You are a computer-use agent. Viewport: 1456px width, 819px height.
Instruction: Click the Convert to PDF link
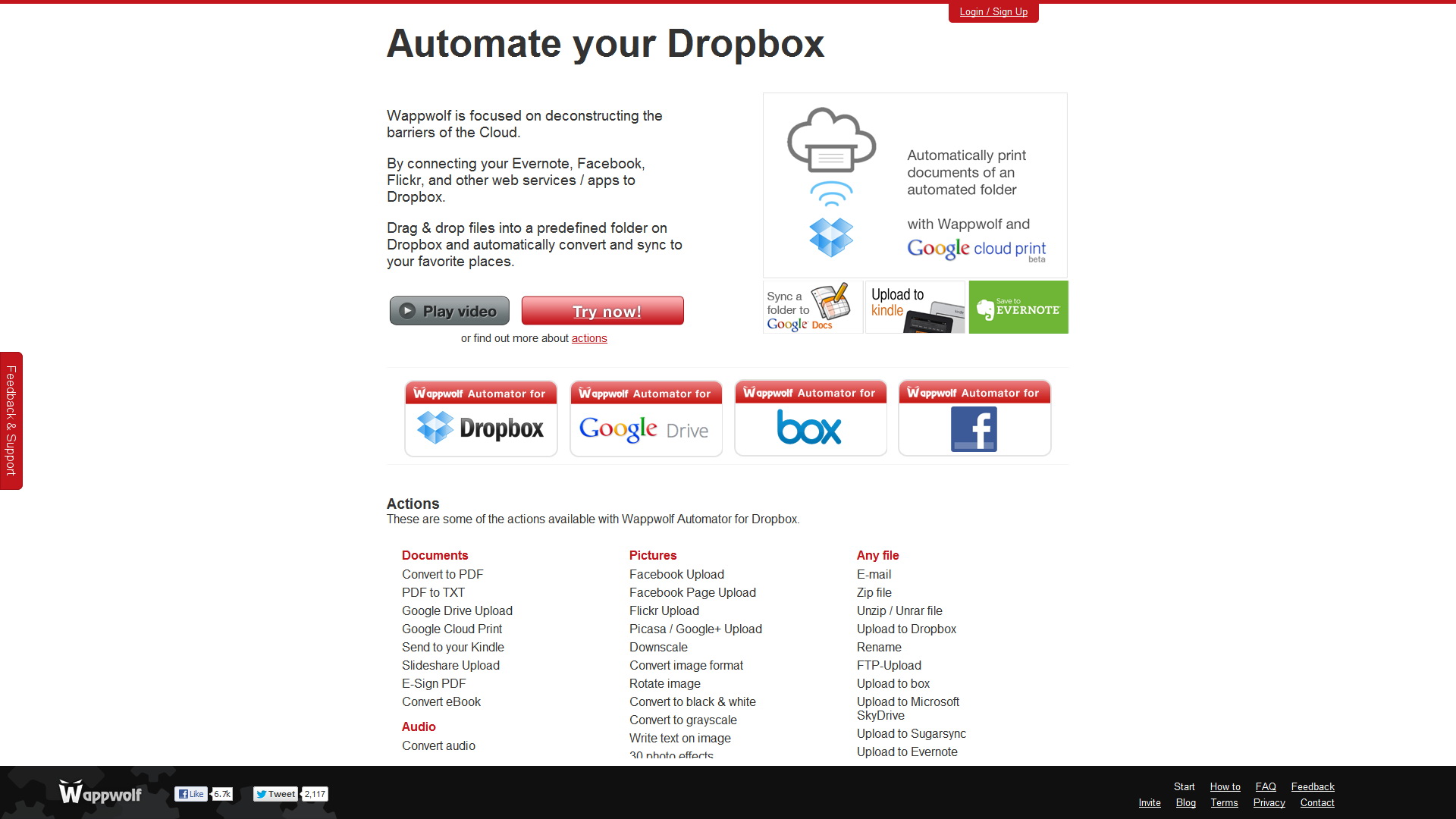[442, 573]
